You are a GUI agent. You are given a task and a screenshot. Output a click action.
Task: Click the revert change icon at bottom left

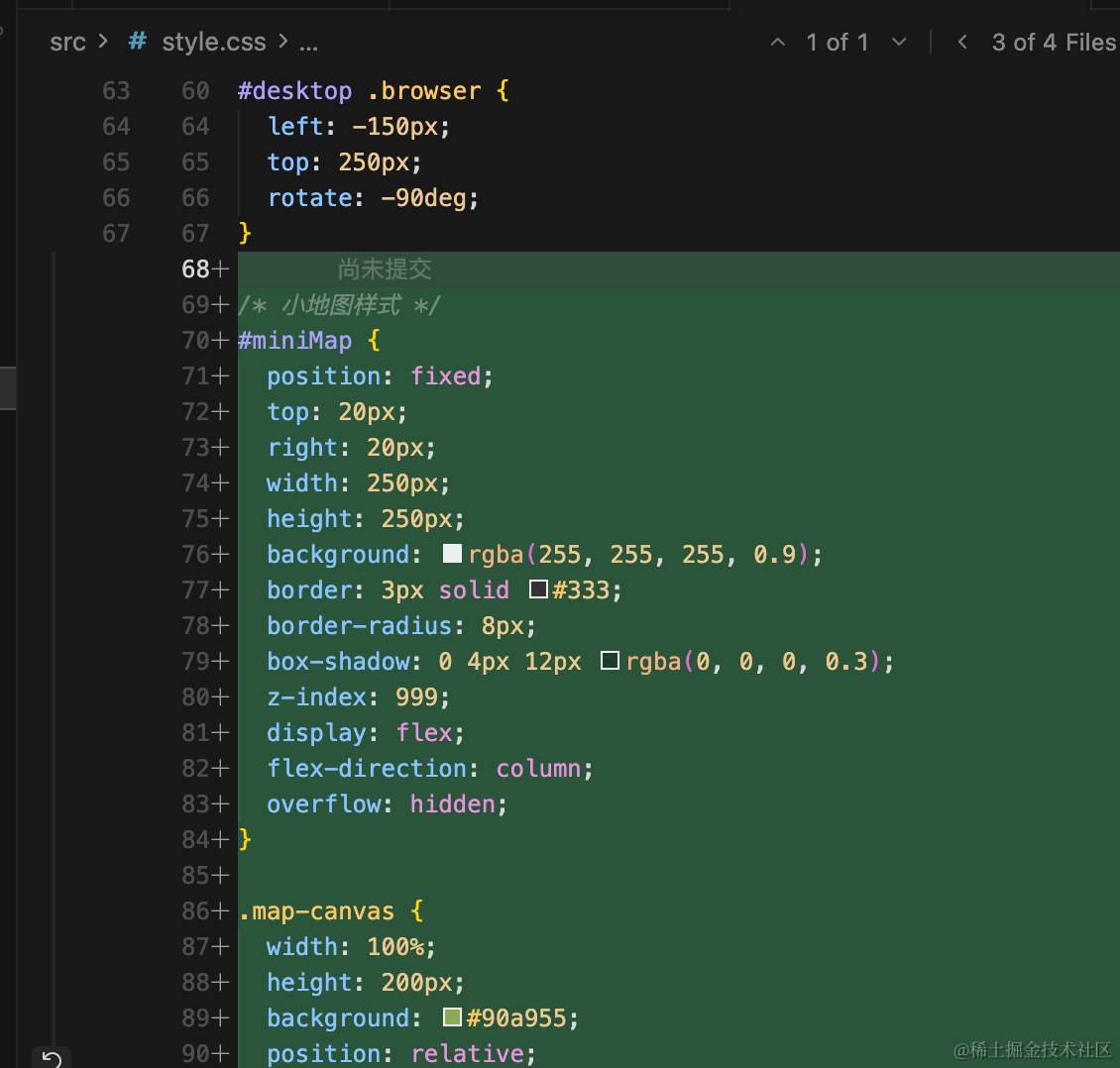[52, 1058]
